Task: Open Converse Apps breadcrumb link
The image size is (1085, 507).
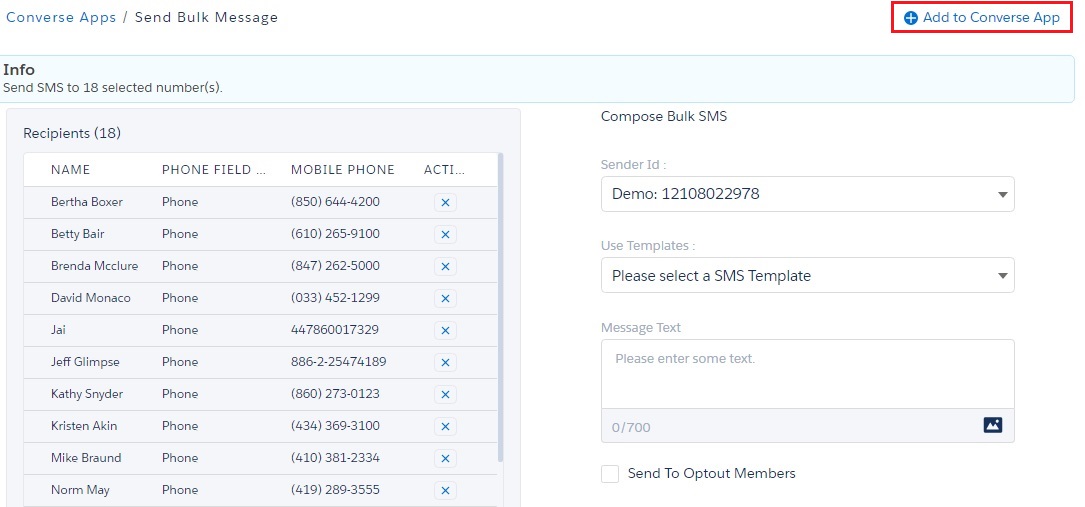Action: (x=61, y=17)
